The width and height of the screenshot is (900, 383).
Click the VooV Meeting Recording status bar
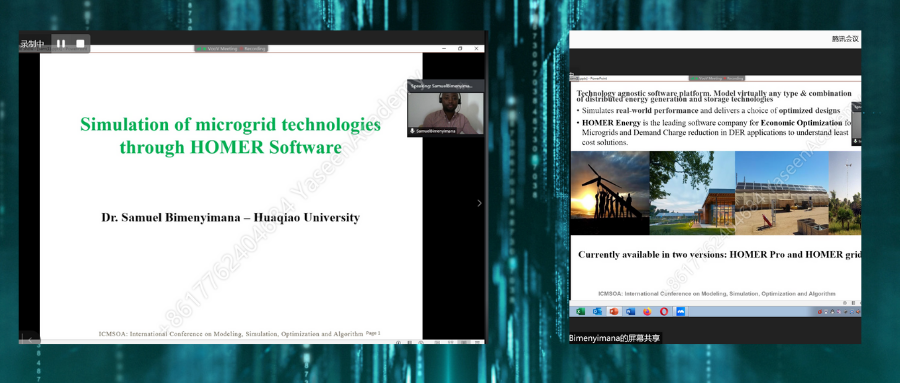[231, 49]
